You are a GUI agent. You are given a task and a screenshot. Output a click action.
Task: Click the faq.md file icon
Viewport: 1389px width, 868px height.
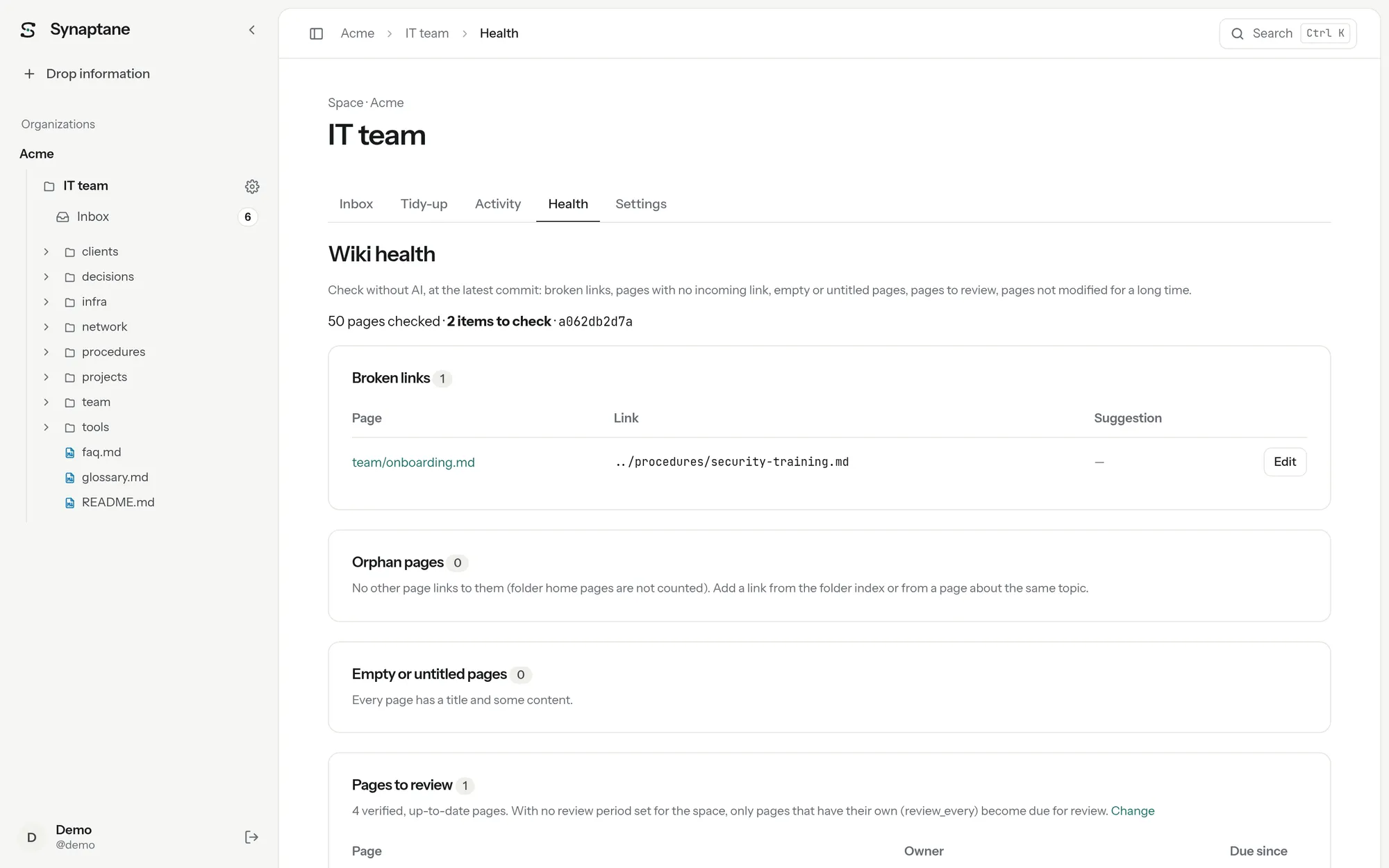[x=69, y=453]
